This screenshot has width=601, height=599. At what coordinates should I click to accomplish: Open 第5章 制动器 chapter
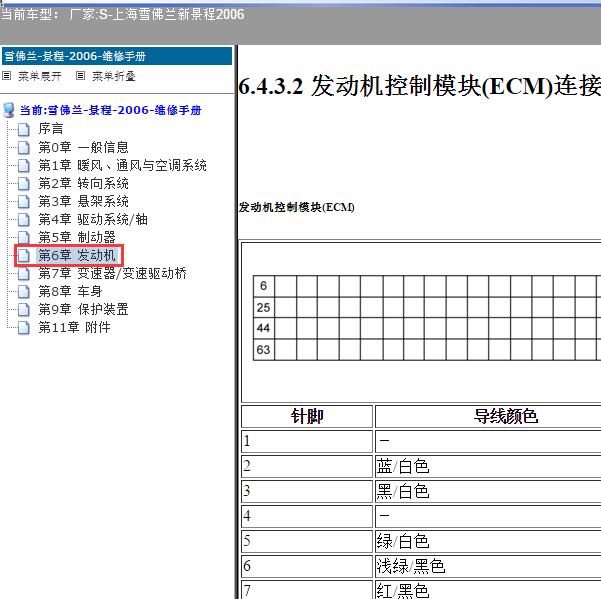pos(77,237)
